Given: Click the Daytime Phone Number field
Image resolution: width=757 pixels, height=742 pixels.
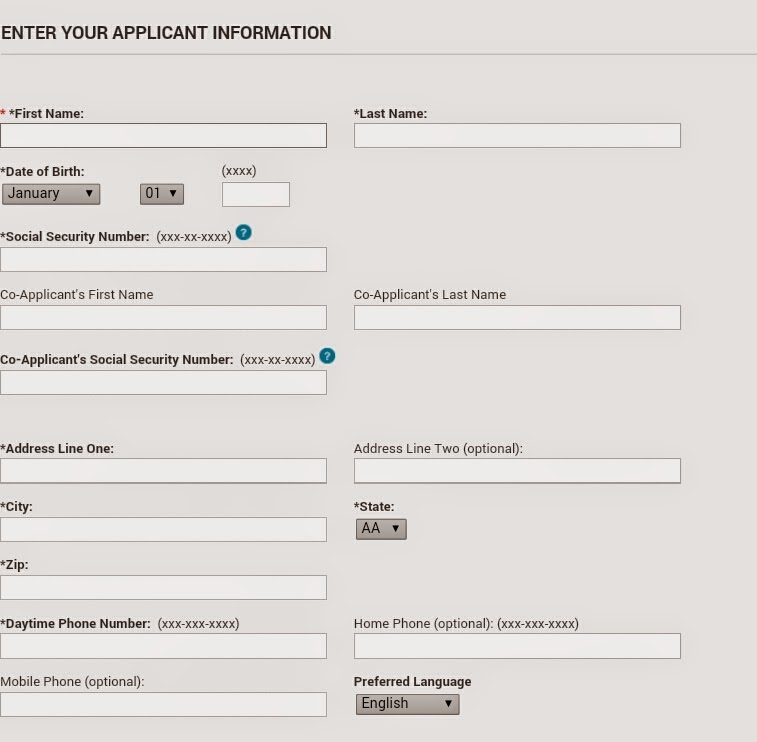Looking at the screenshot, I should (164, 646).
